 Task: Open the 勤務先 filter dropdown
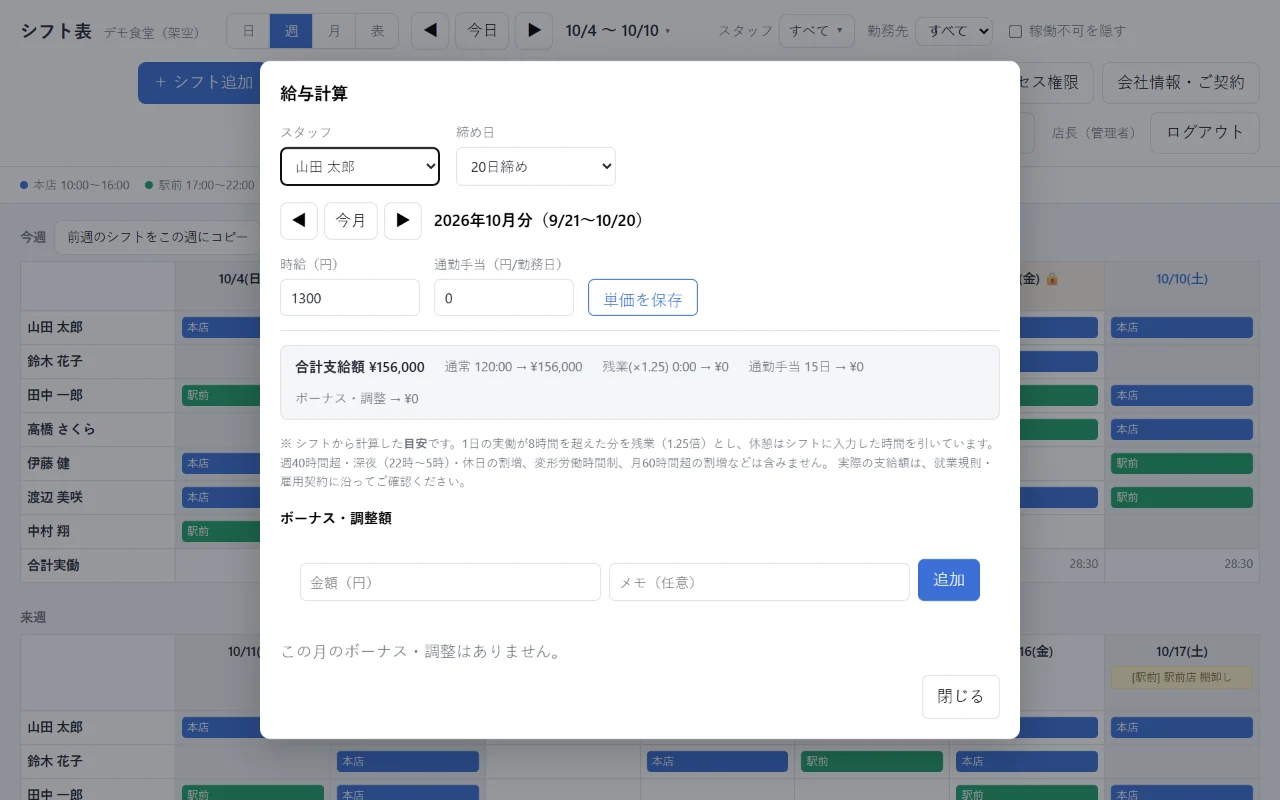click(954, 31)
